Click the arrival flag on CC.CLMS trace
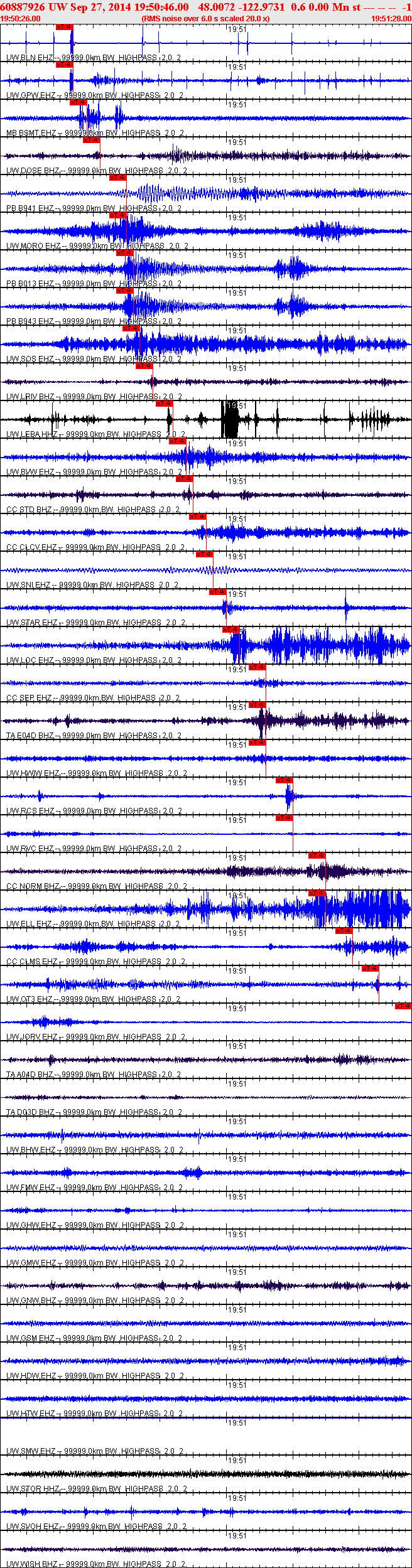Screen dimensions: 412x1568 click(344, 931)
